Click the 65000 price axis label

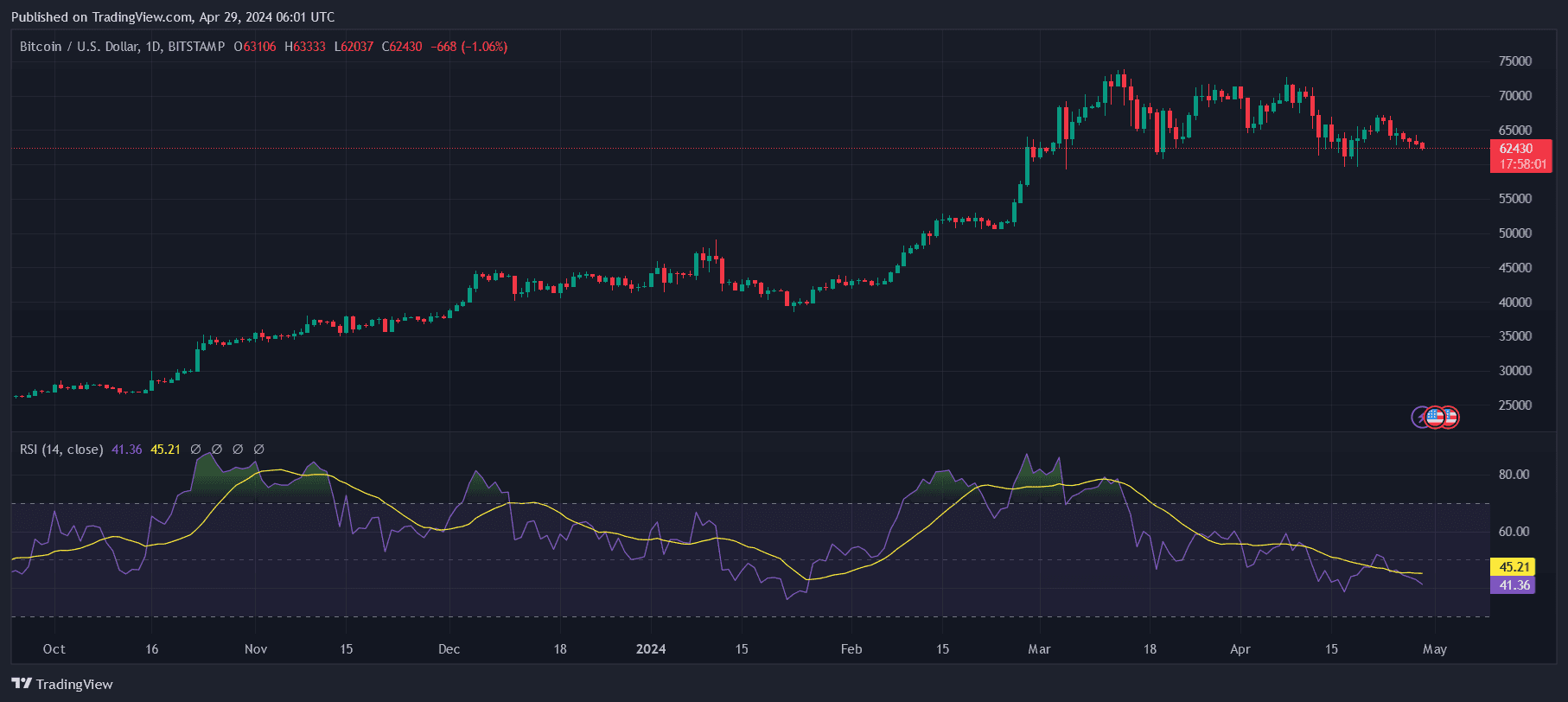(x=1515, y=131)
